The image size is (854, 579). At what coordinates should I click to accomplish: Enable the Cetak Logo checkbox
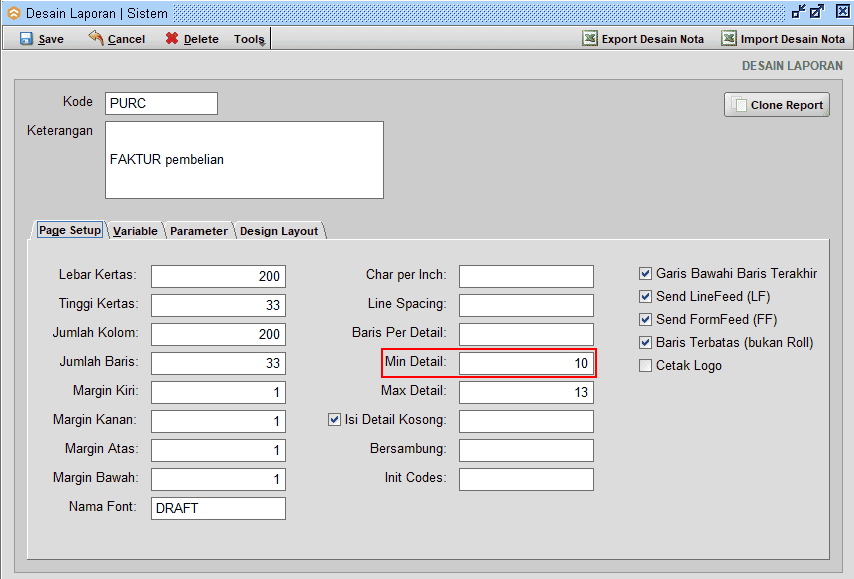645,365
